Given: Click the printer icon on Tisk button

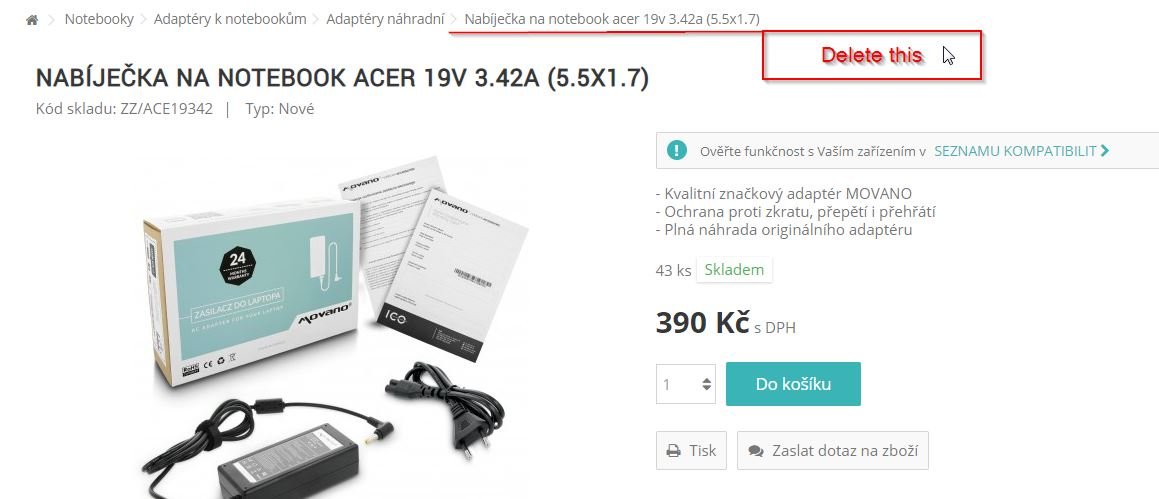Looking at the screenshot, I should coord(673,451).
